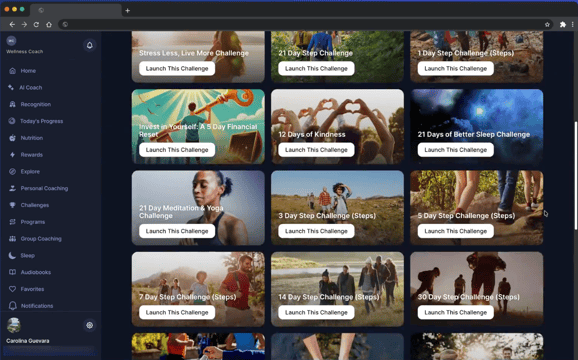Click the browser home icon

coord(49,24)
